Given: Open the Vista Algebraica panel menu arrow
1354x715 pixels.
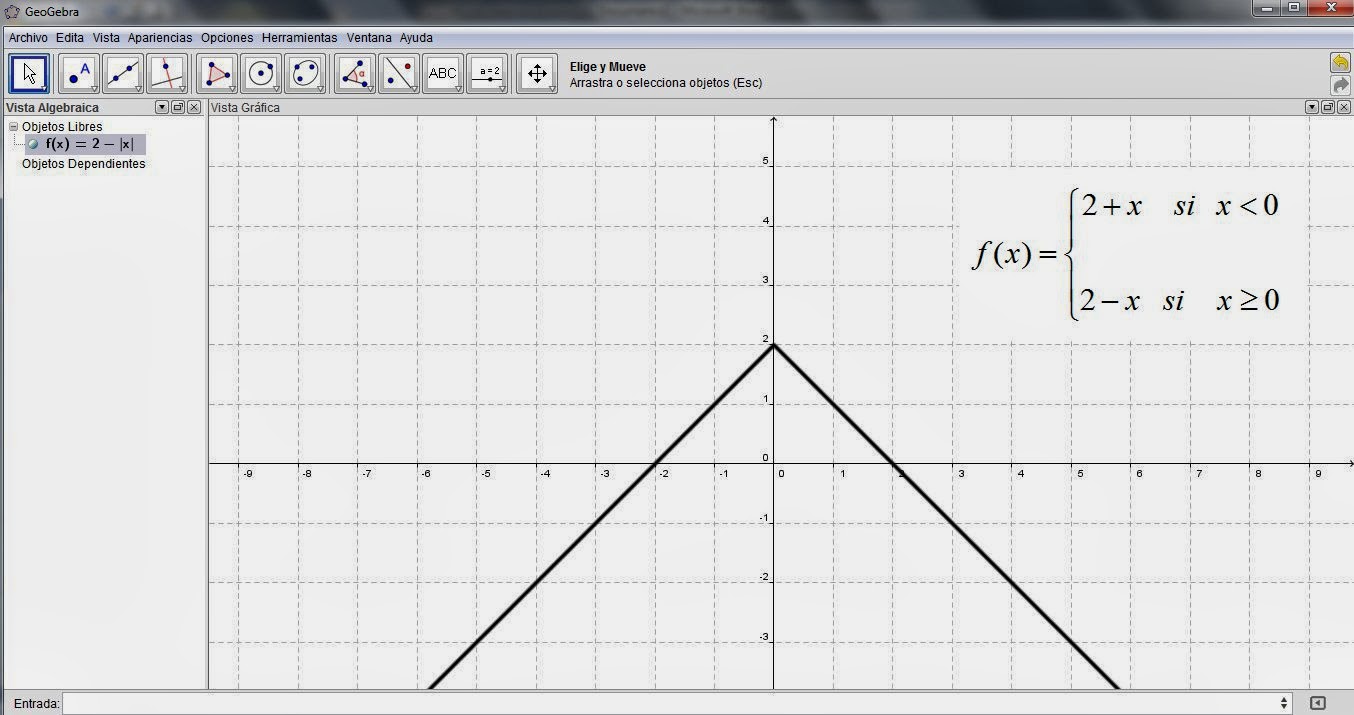Looking at the screenshot, I should (x=161, y=107).
